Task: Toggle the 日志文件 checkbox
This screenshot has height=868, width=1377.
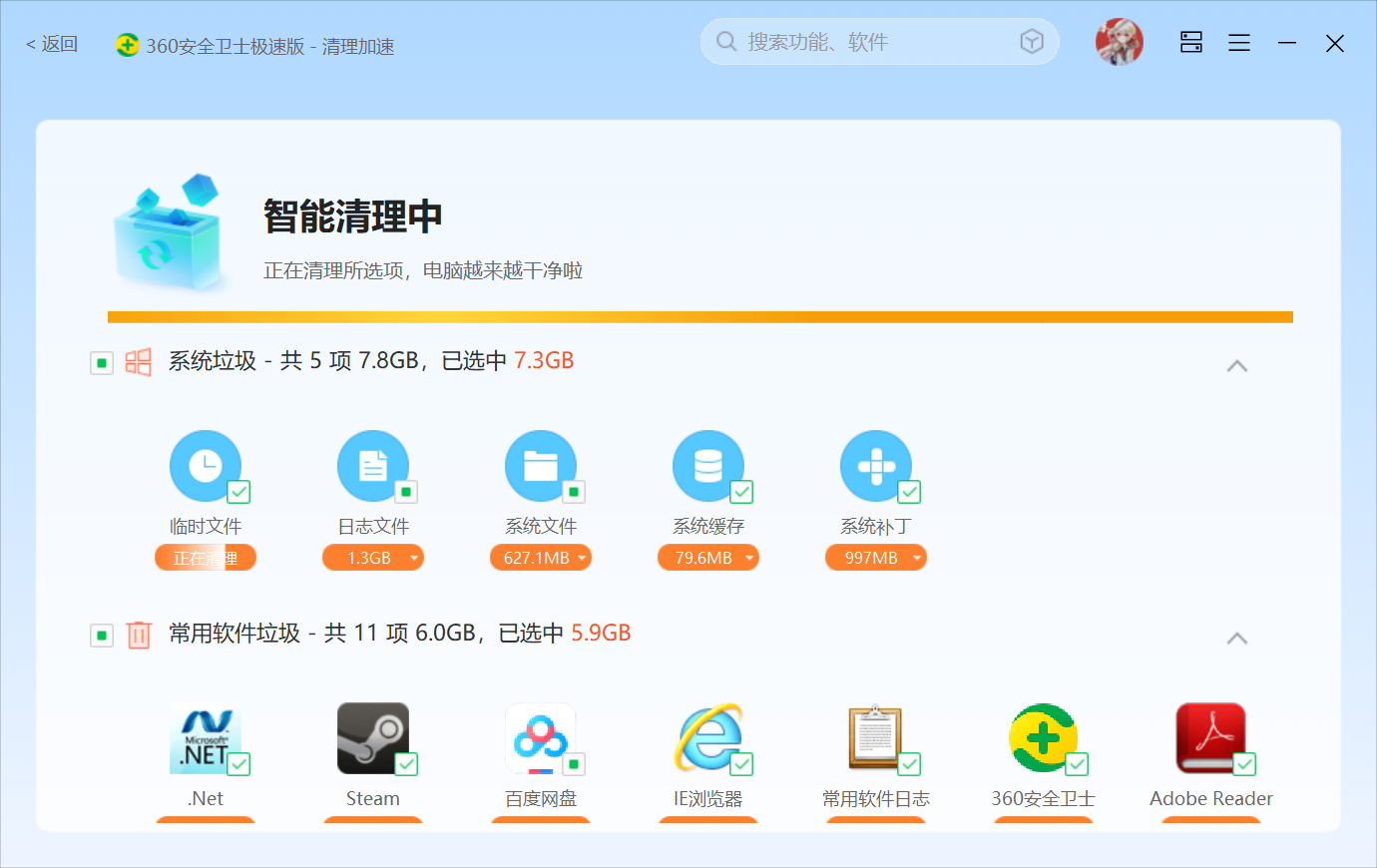Action: click(406, 492)
